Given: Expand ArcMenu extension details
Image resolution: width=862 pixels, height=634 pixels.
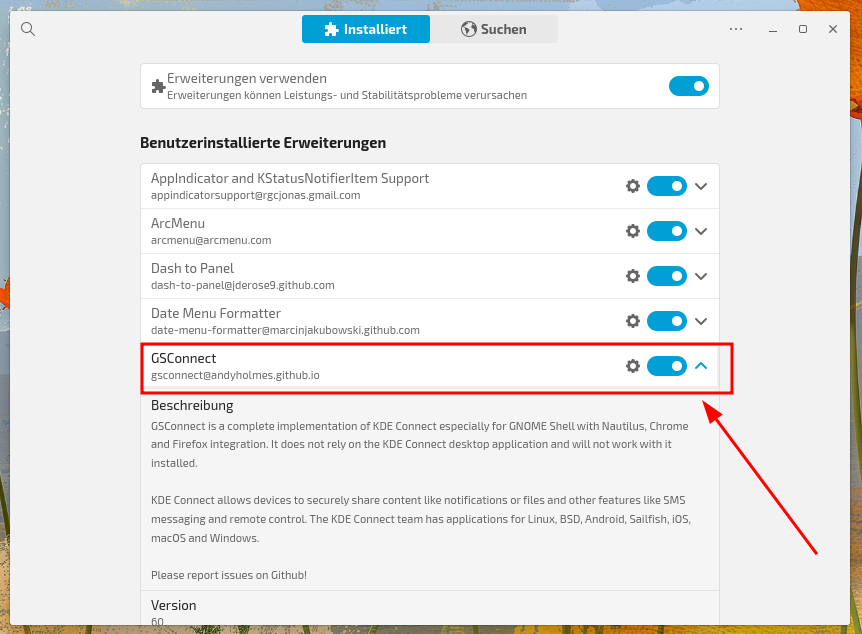Looking at the screenshot, I should pos(701,231).
